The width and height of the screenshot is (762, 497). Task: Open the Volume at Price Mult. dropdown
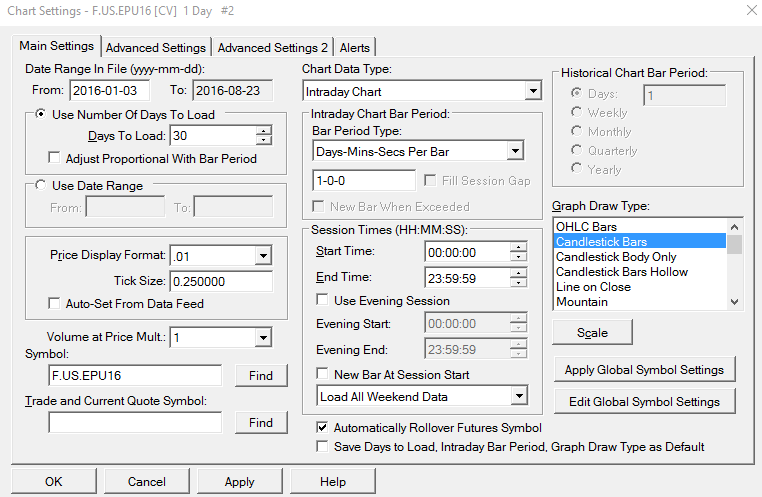263,337
